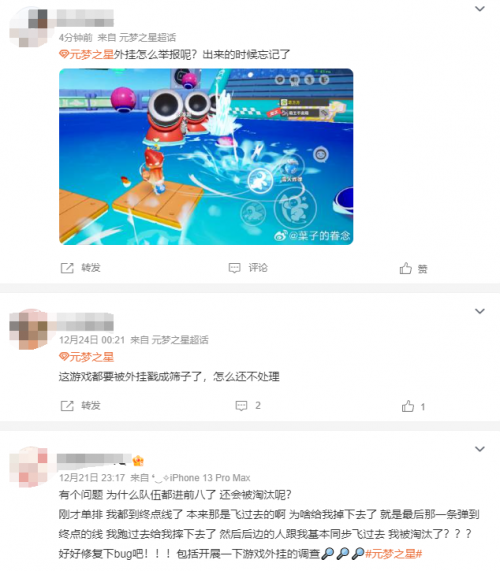The image size is (500, 571).
Task: Open comments on the first post
Action: (235, 268)
